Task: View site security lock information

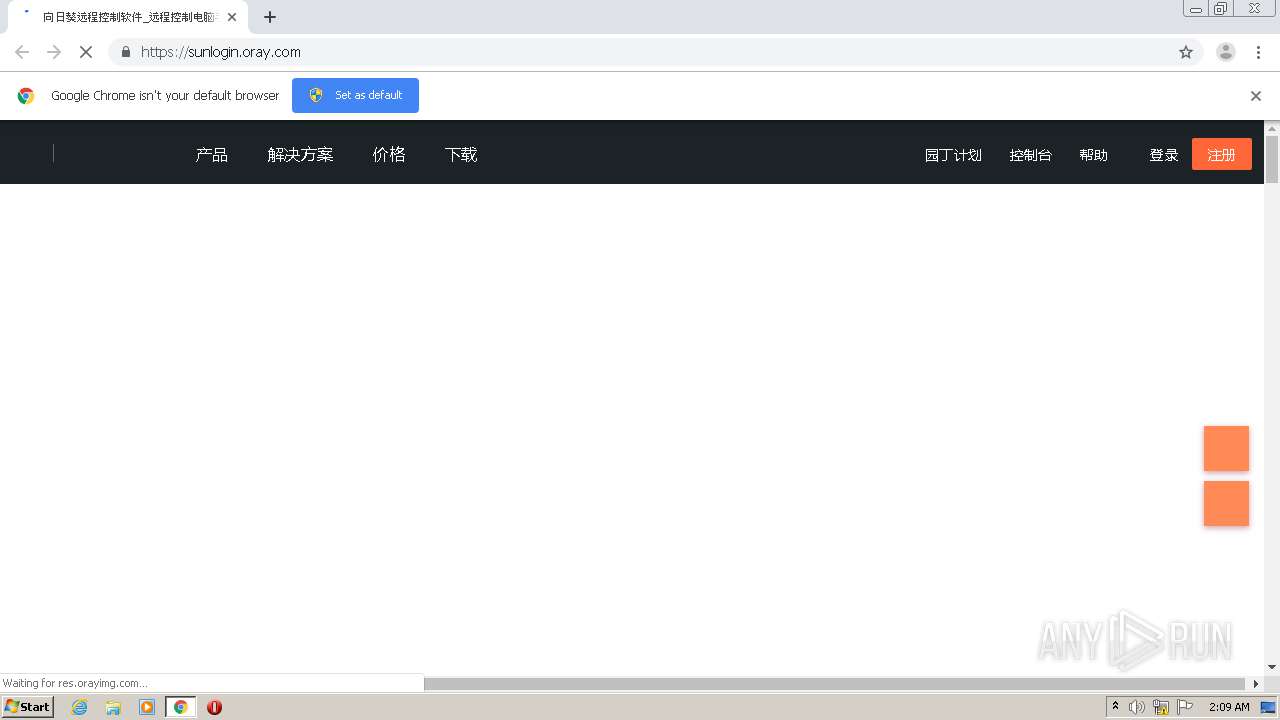Action: (x=126, y=52)
